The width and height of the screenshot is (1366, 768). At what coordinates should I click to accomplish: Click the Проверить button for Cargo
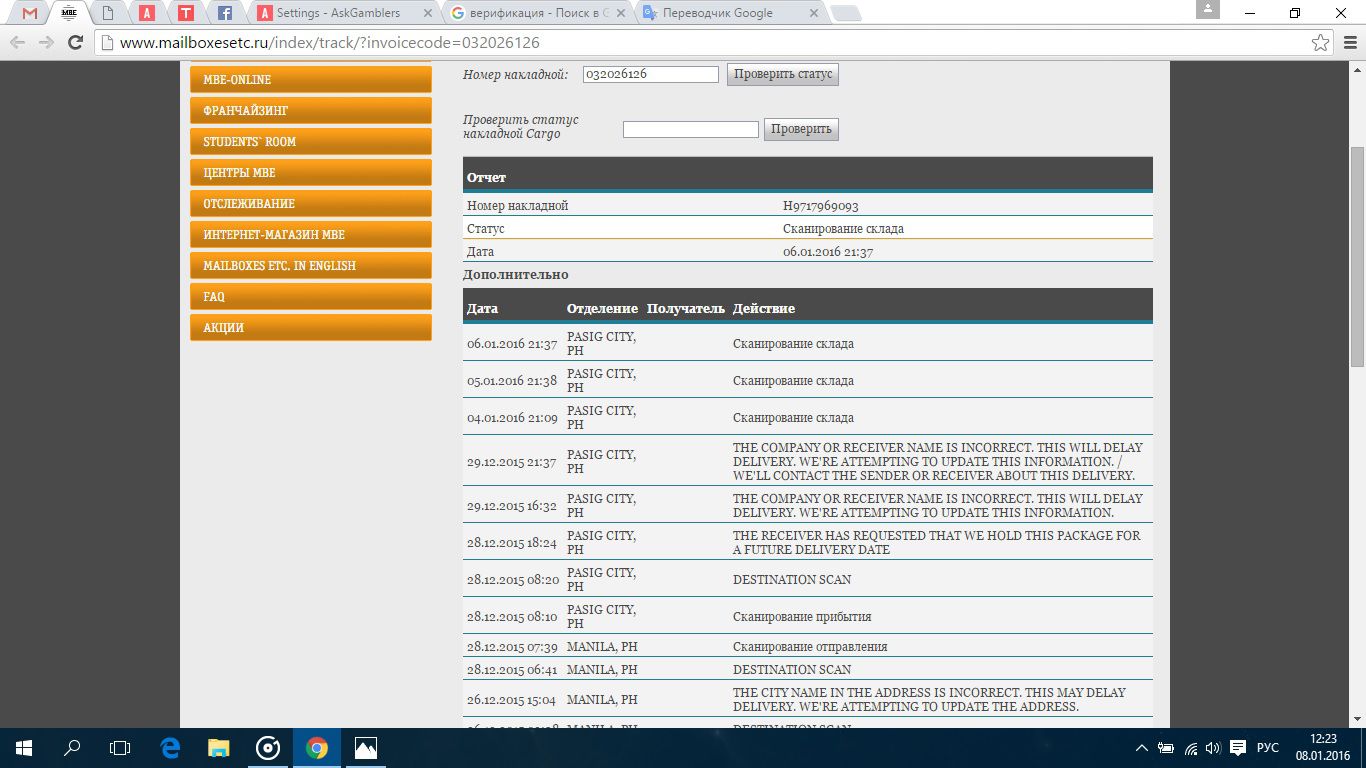pos(802,129)
